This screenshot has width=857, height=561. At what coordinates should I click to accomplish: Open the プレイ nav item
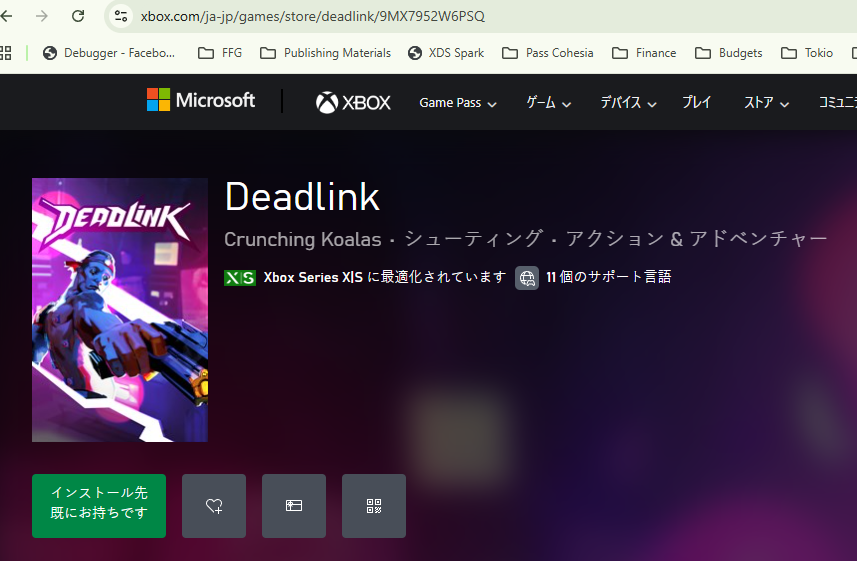[696, 102]
